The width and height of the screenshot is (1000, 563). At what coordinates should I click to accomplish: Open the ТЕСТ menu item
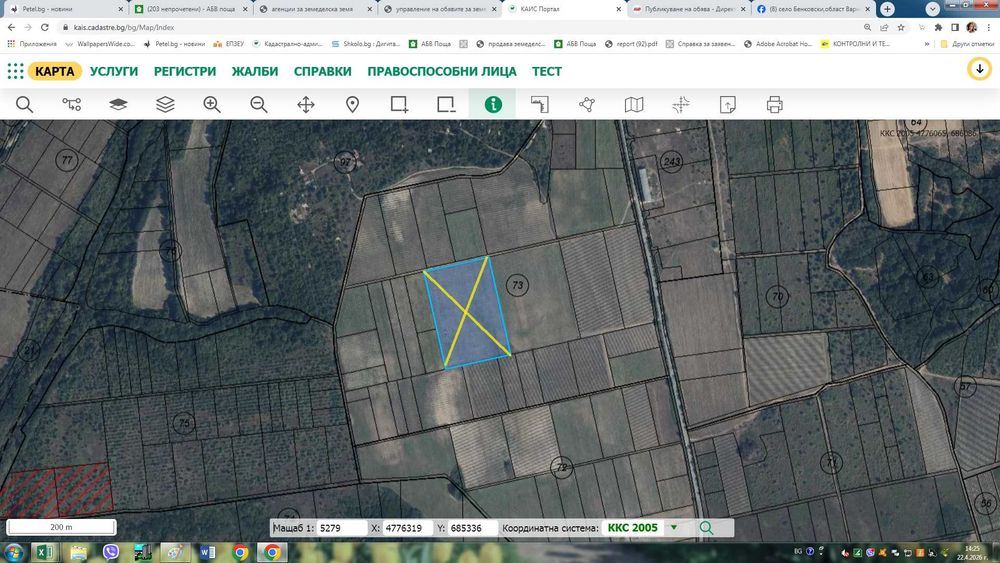pyautogui.click(x=547, y=71)
